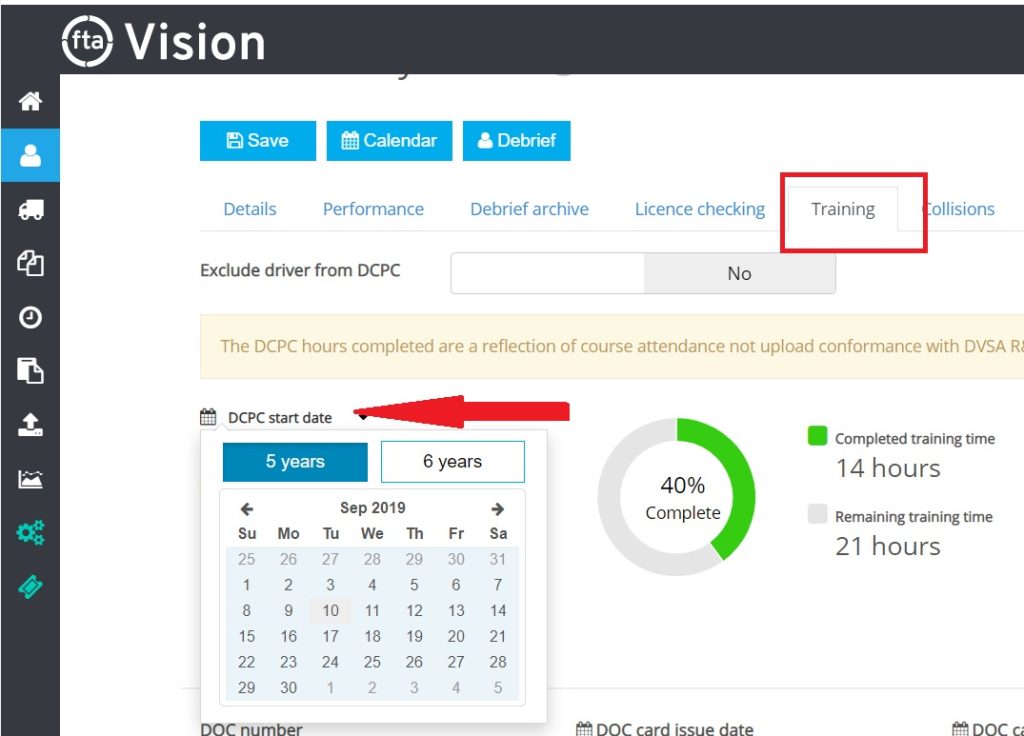1024x736 pixels.
Task: Pick September 1 in the calendar
Action: (x=246, y=585)
